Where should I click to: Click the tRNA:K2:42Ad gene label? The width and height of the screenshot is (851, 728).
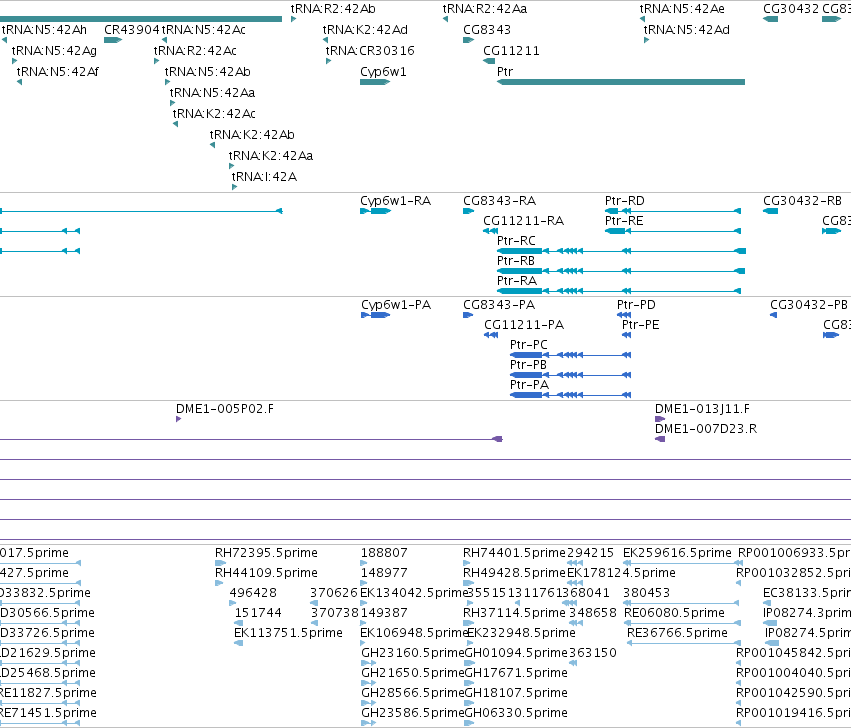point(365,30)
